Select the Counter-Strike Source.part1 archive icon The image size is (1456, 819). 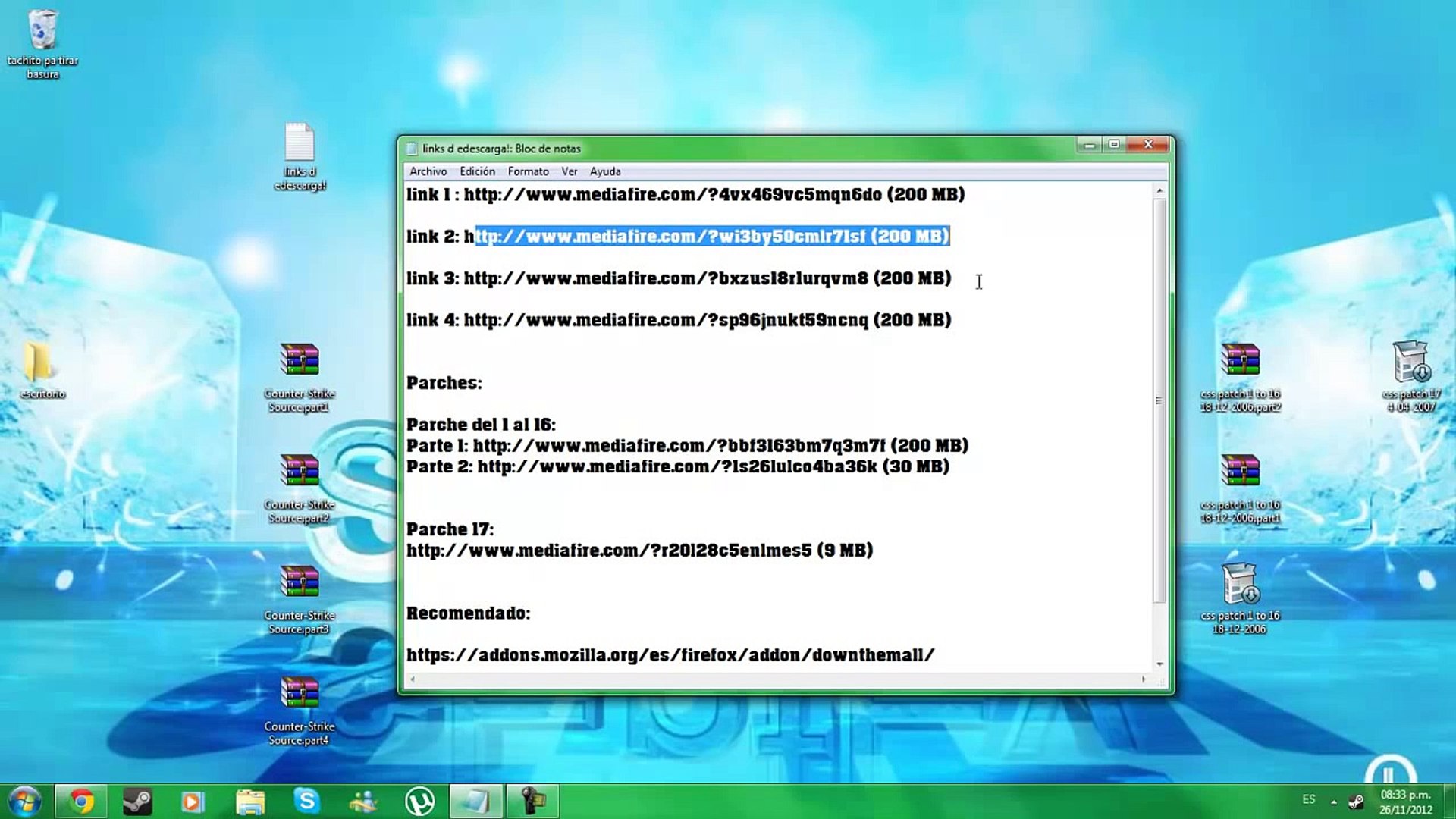point(300,361)
